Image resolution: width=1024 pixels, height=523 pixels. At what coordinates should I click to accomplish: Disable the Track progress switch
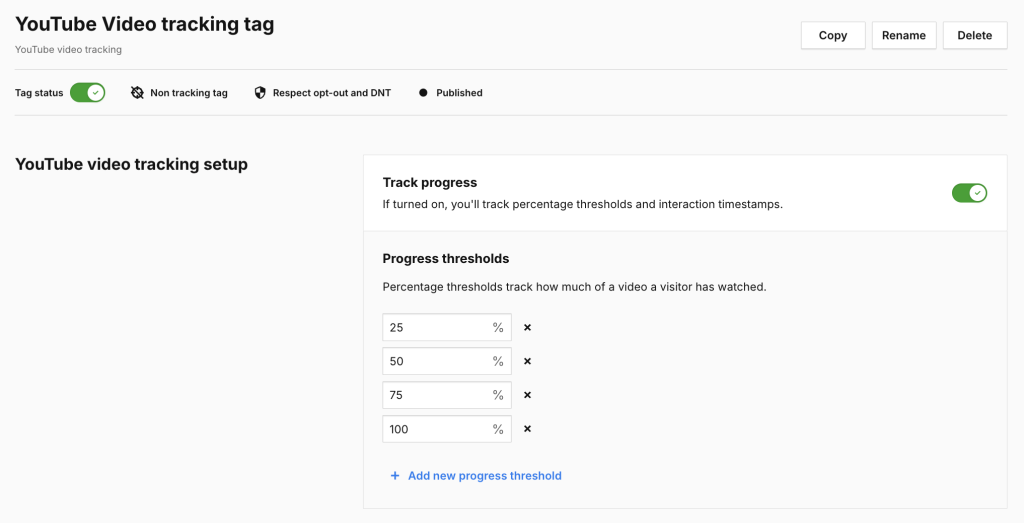coord(969,193)
